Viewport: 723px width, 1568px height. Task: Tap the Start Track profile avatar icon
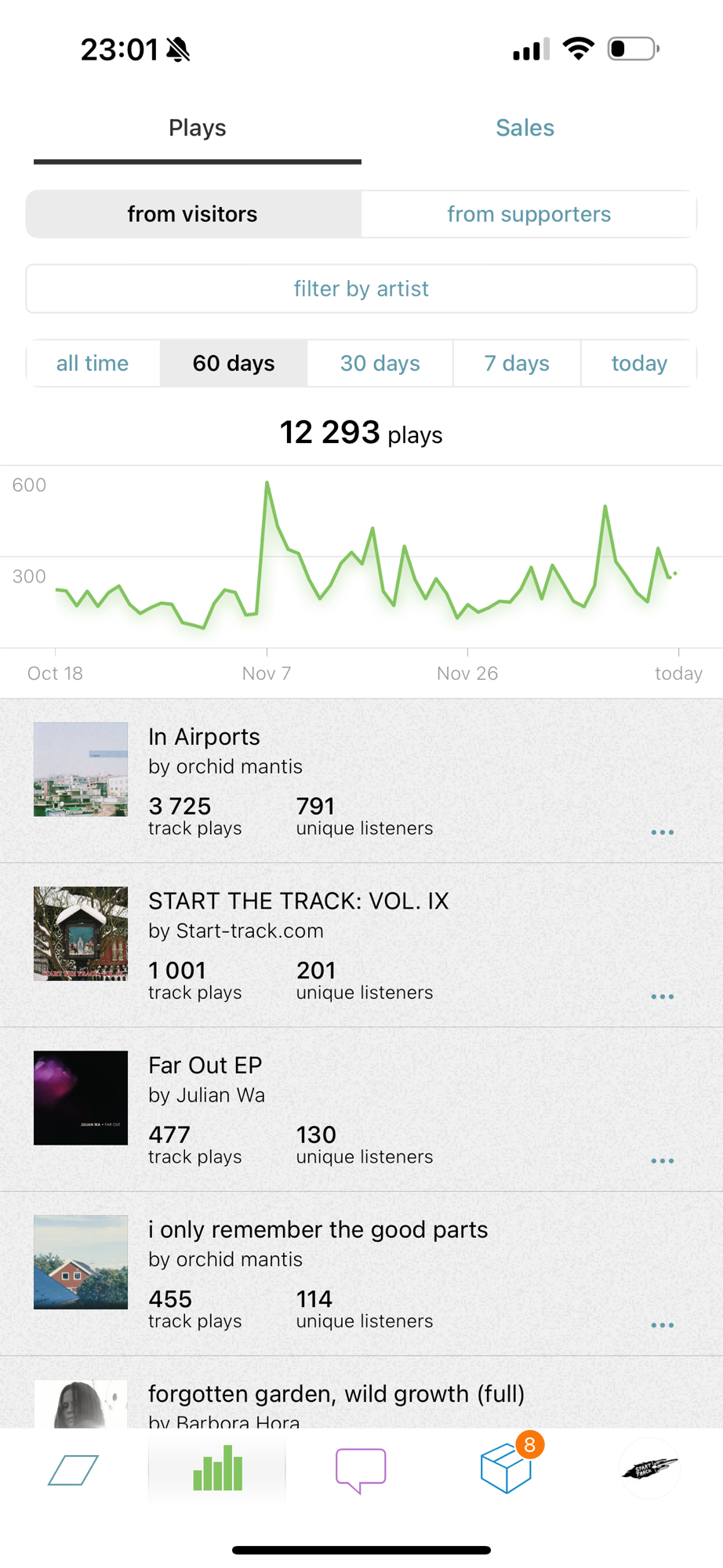[649, 1468]
